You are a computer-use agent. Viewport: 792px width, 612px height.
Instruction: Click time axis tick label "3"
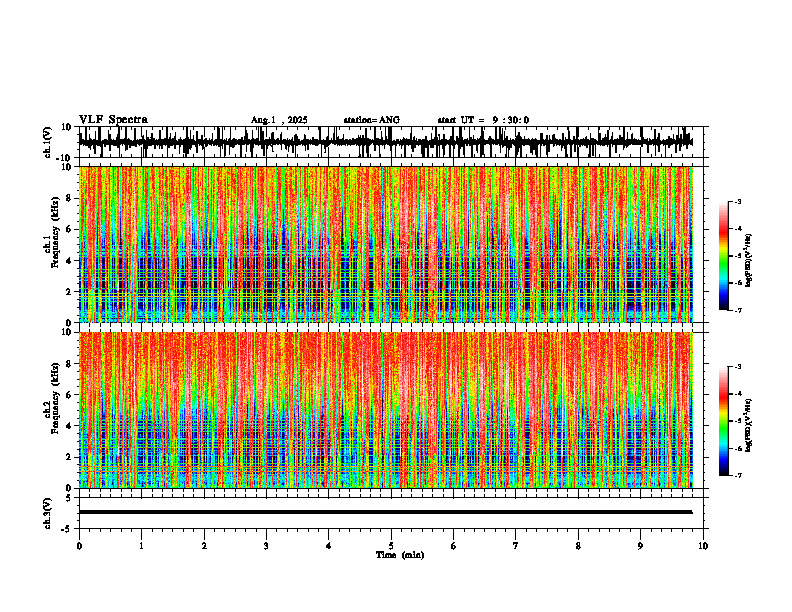[x=266, y=546]
